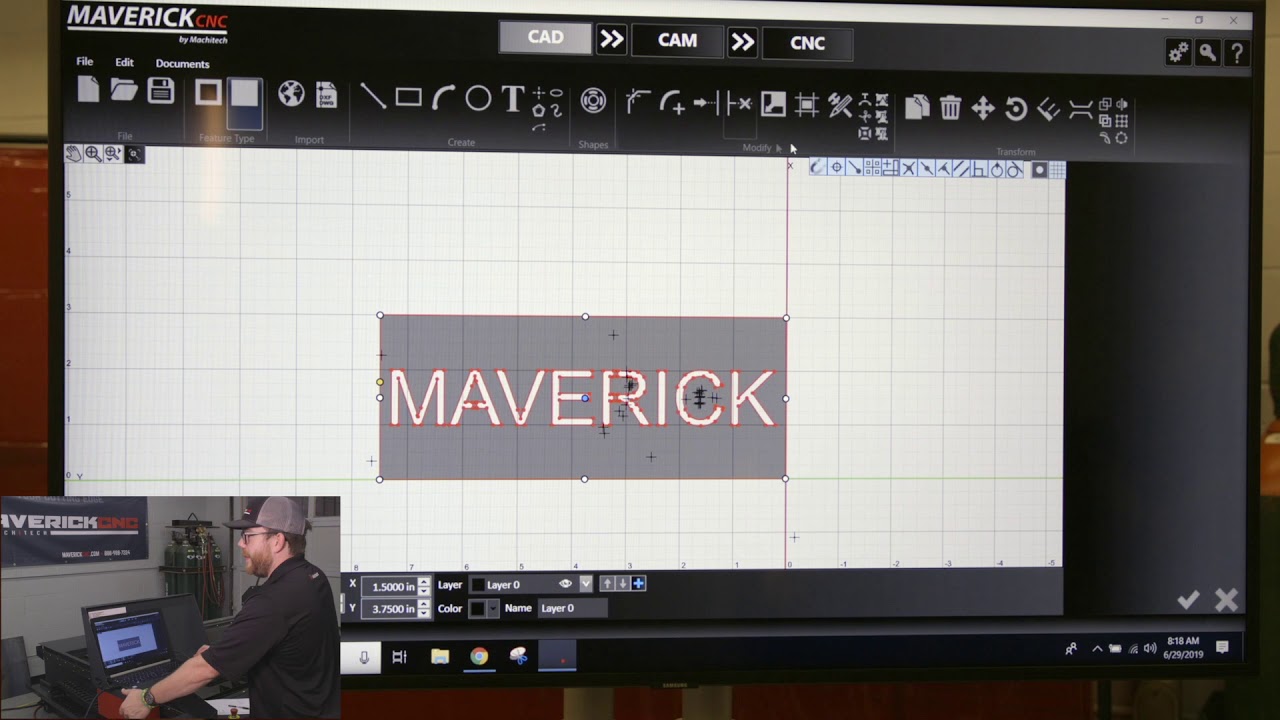The width and height of the screenshot is (1280, 720).
Task: Click the X coordinate input field
Action: tap(388, 587)
